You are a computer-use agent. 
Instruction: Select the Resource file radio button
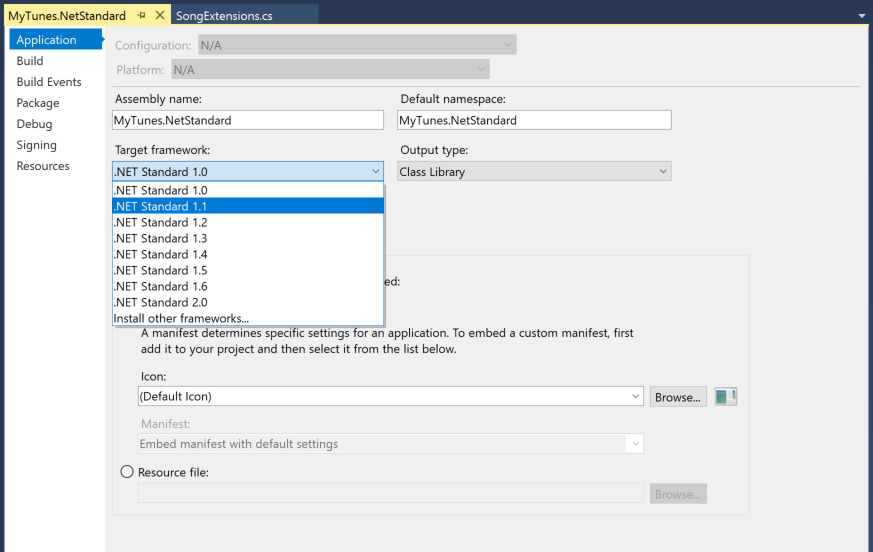127,472
